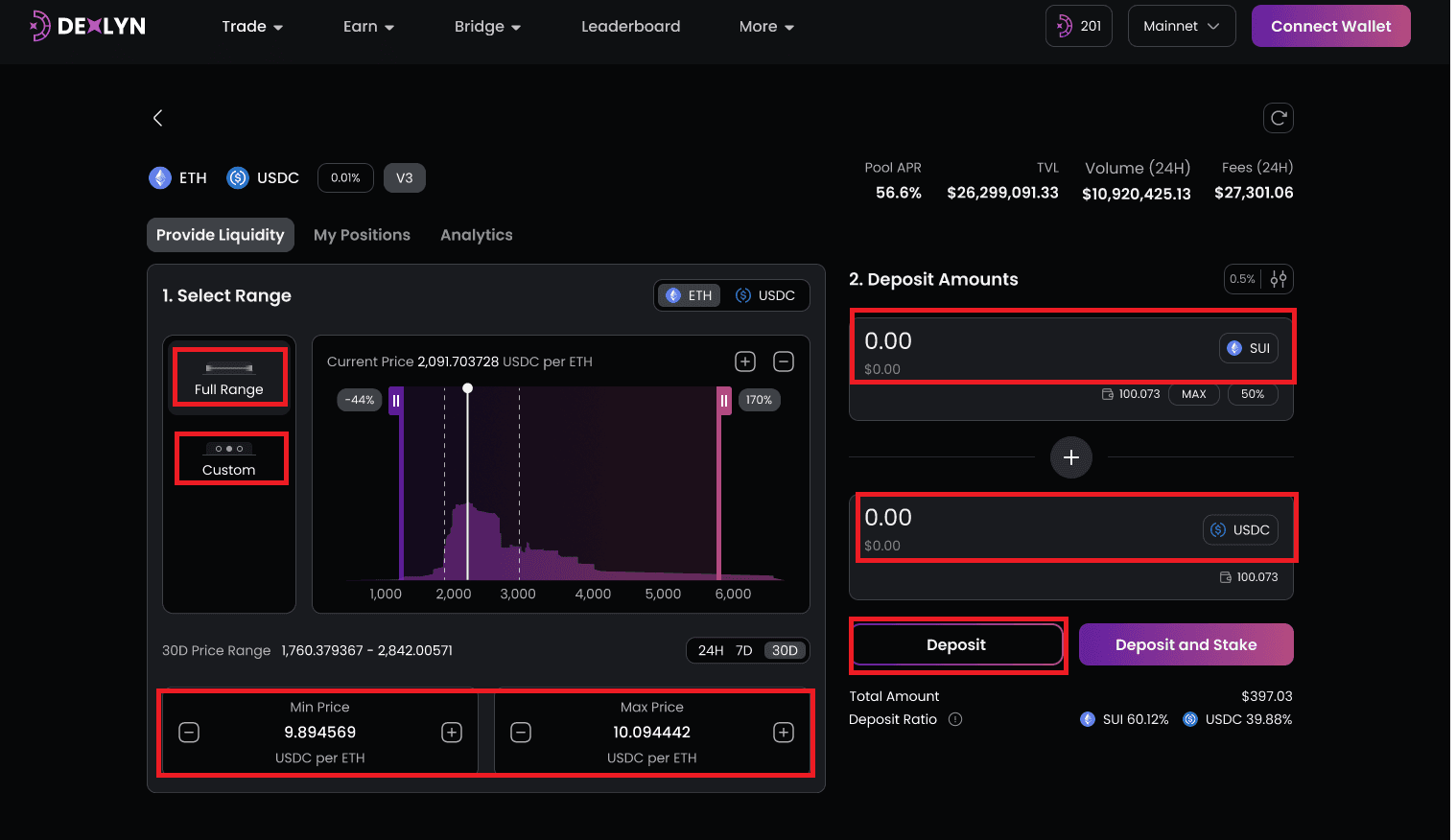Click the Deposit Ratio info icon
The image size is (1456, 840).
(955, 719)
